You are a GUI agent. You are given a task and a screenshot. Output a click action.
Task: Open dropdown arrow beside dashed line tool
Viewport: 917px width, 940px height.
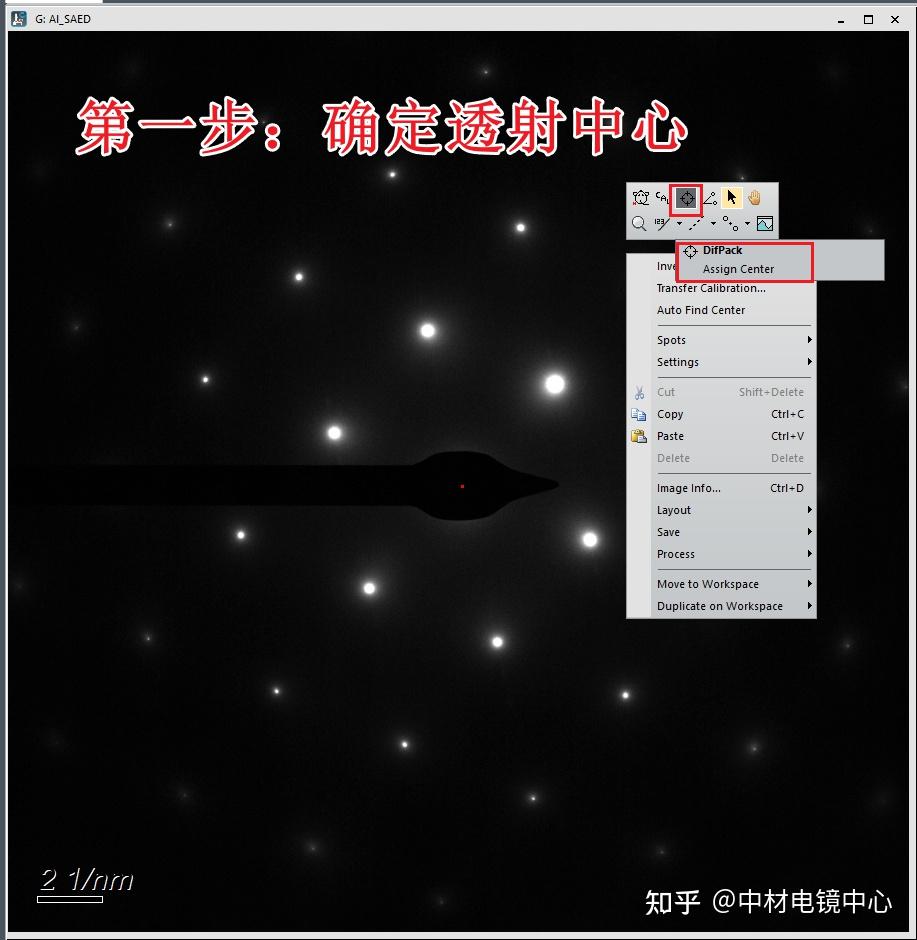pyautogui.click(x=713, y=224)
